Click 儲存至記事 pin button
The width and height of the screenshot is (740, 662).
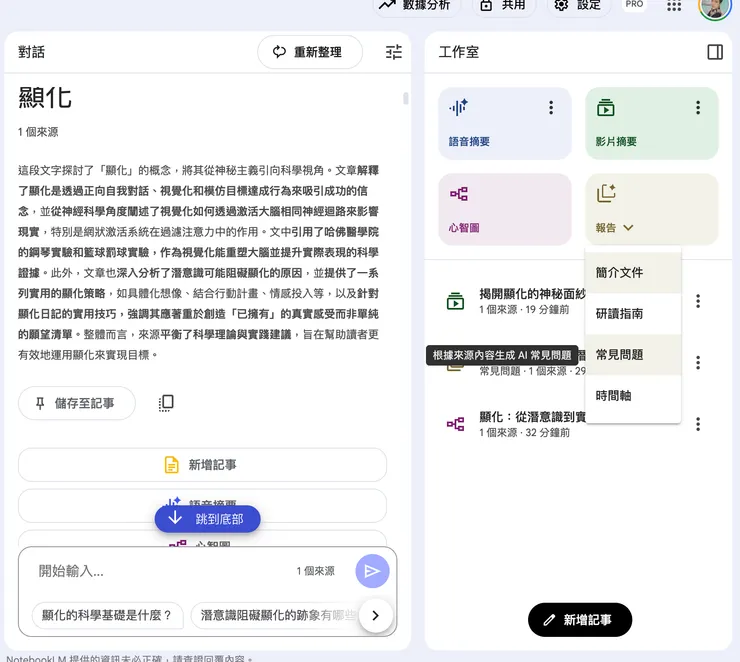point(76,403)
